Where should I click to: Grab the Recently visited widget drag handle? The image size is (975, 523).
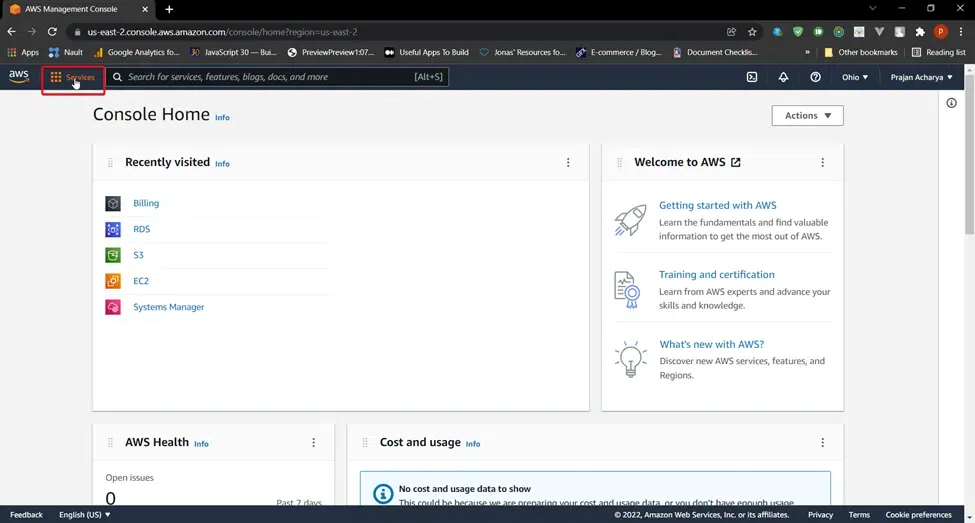click(x=110, y=162)
